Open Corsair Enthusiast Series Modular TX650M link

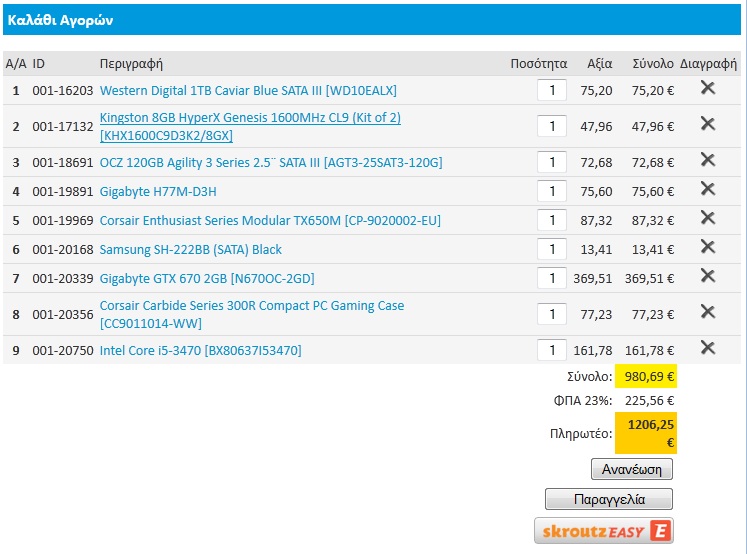(x=270, y=221)
